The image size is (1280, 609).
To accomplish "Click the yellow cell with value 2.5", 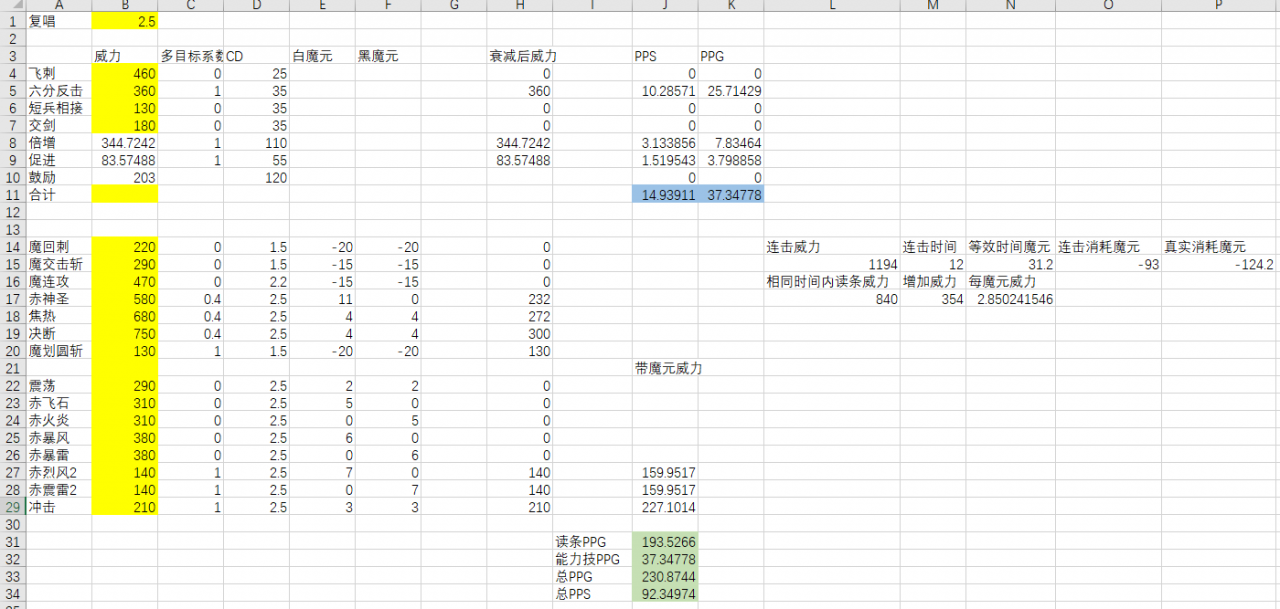I will point(124,20).
